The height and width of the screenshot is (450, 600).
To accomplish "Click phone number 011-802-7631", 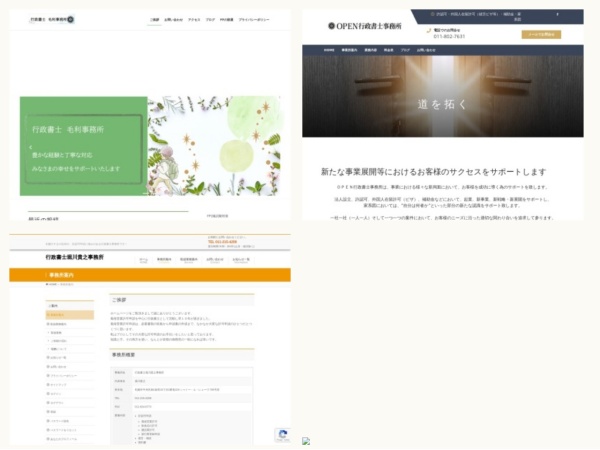I will pos(449,36).
